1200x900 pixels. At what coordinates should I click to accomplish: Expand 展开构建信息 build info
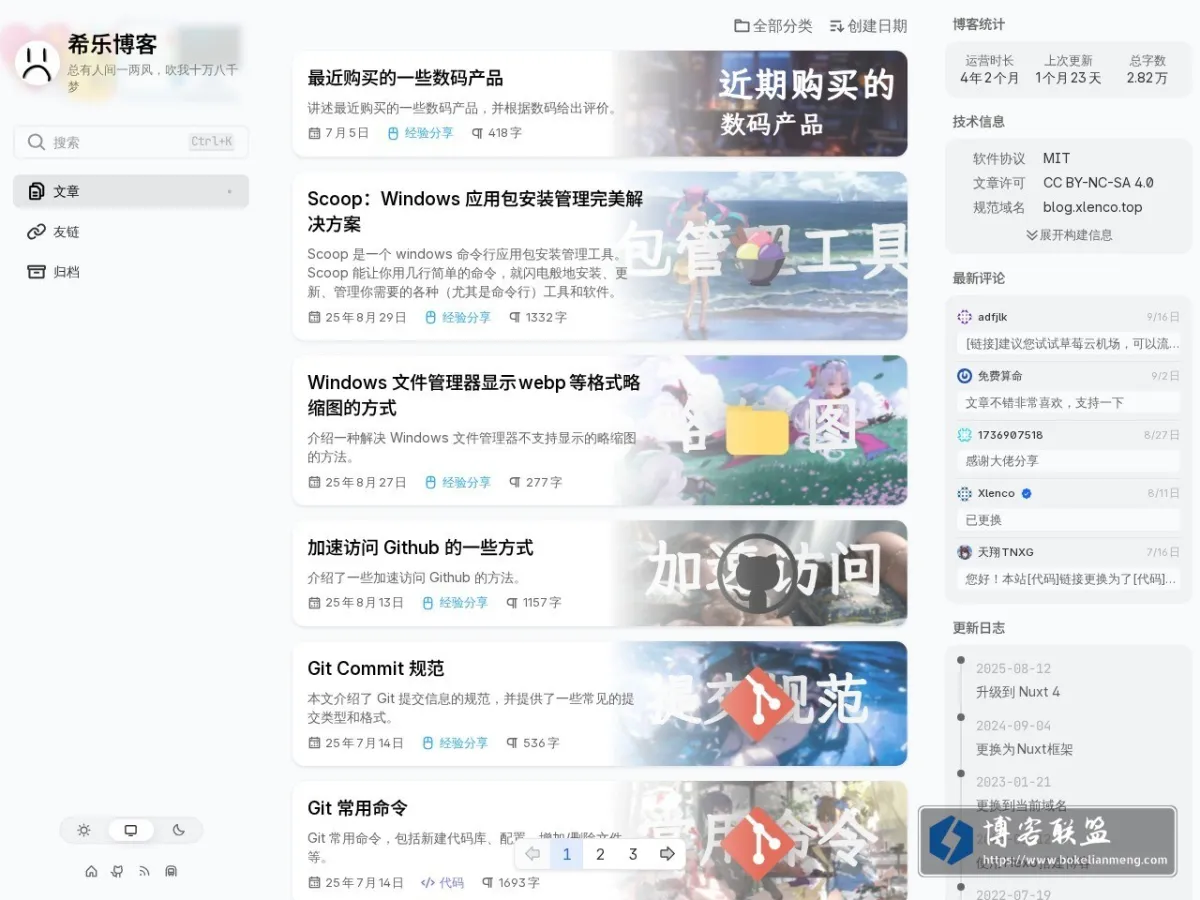(x=1069, y=235)
